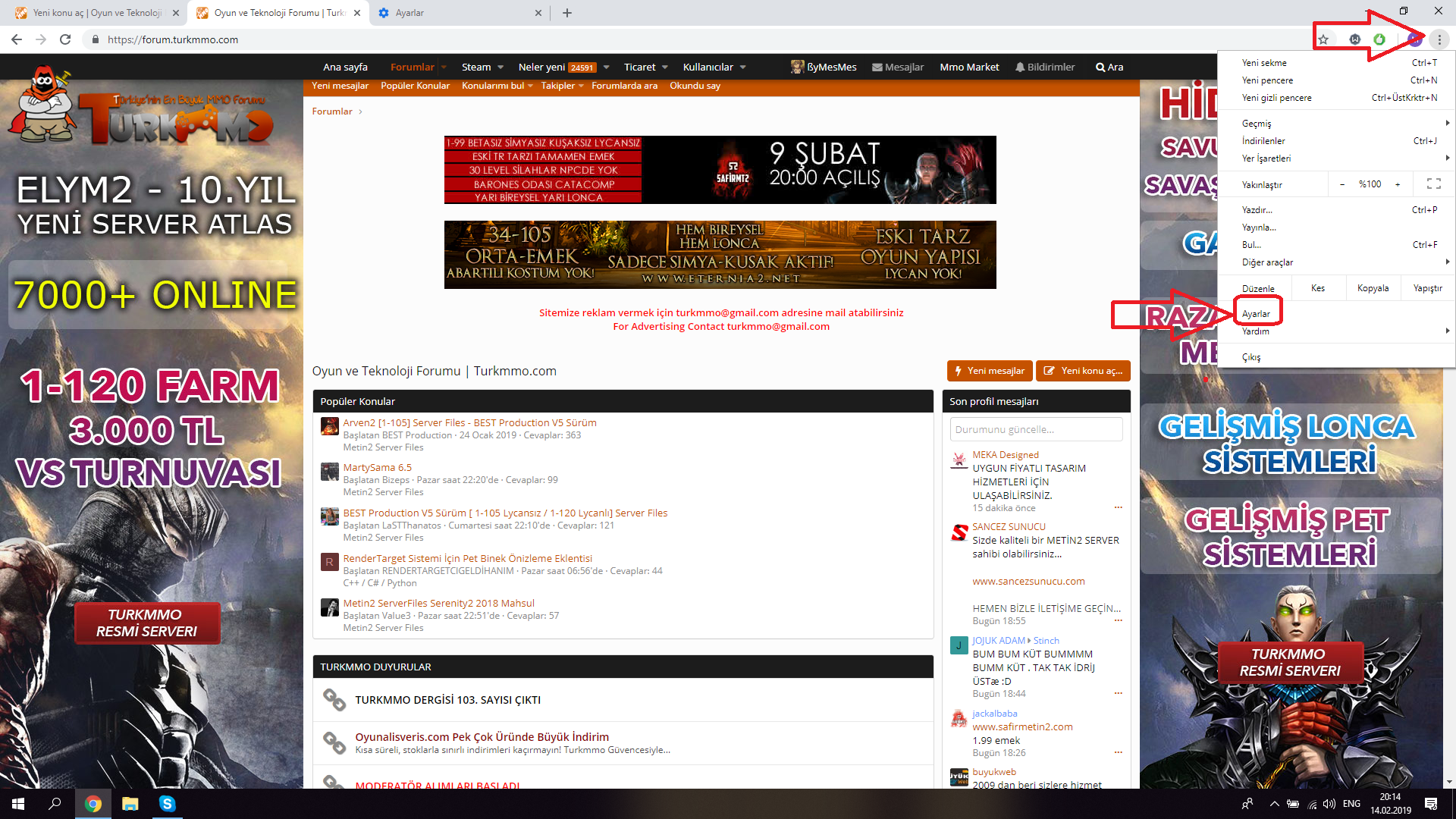Open the www.sancezsunucu.com link

pyautogui.click(x=1028, y=582)
